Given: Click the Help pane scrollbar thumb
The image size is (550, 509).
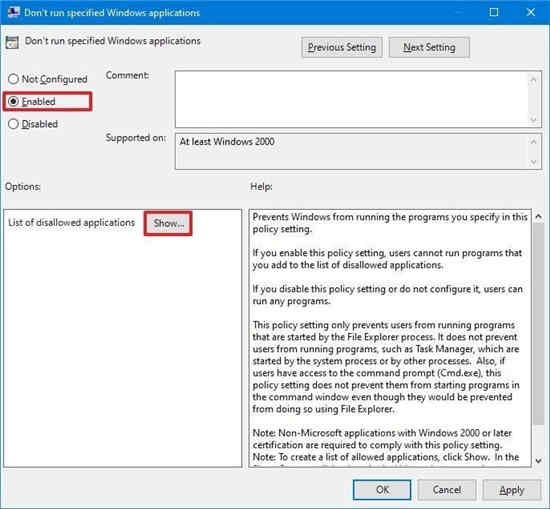Looking at the screenshot, I should coord(538,324).
